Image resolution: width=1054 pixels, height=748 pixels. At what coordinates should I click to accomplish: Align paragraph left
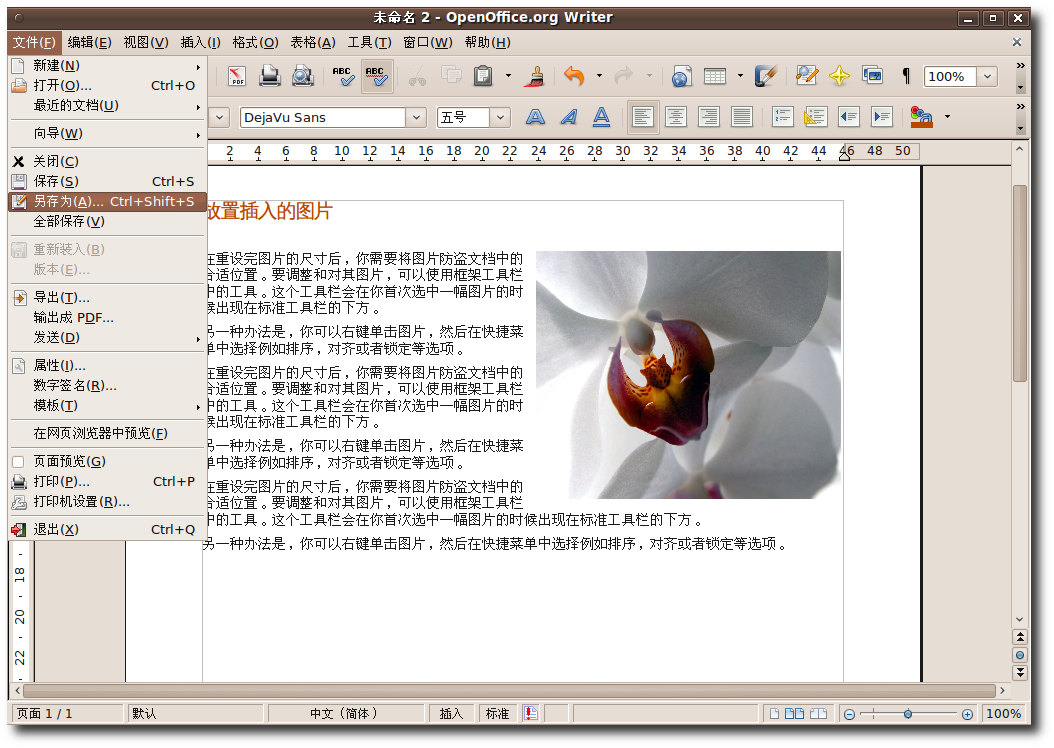[642, 117]
